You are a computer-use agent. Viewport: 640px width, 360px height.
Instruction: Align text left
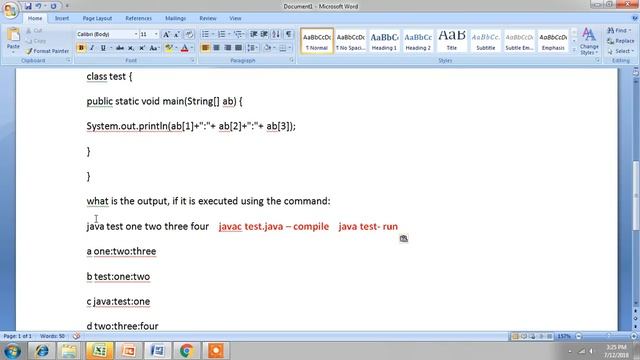[x=205, y=48]
